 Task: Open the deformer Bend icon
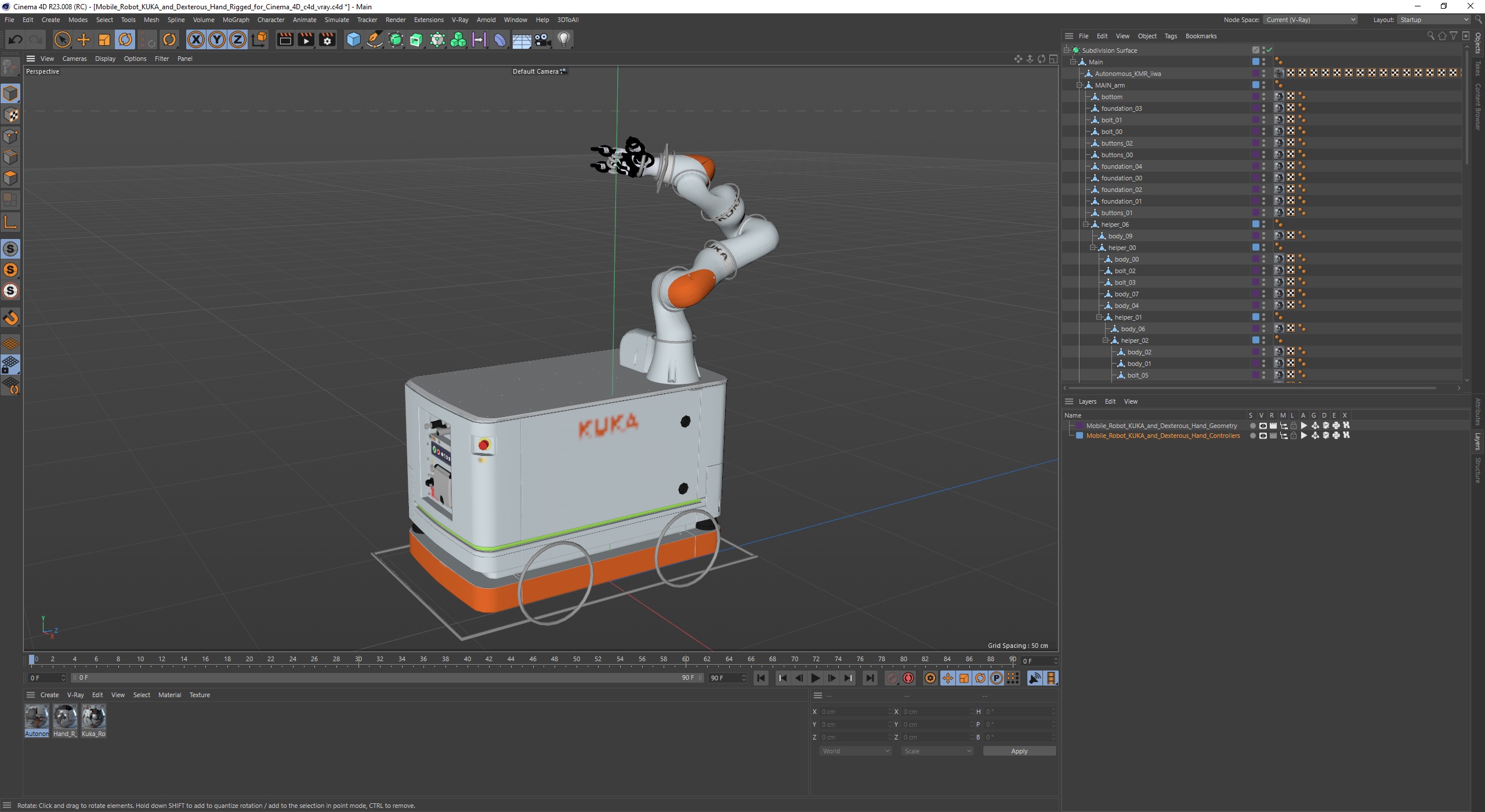[500, 39]
